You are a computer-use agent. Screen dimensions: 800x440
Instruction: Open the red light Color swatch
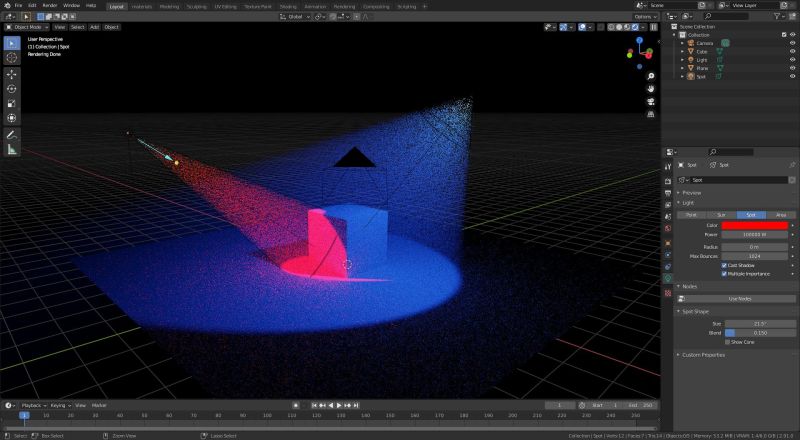coord(755,225)
